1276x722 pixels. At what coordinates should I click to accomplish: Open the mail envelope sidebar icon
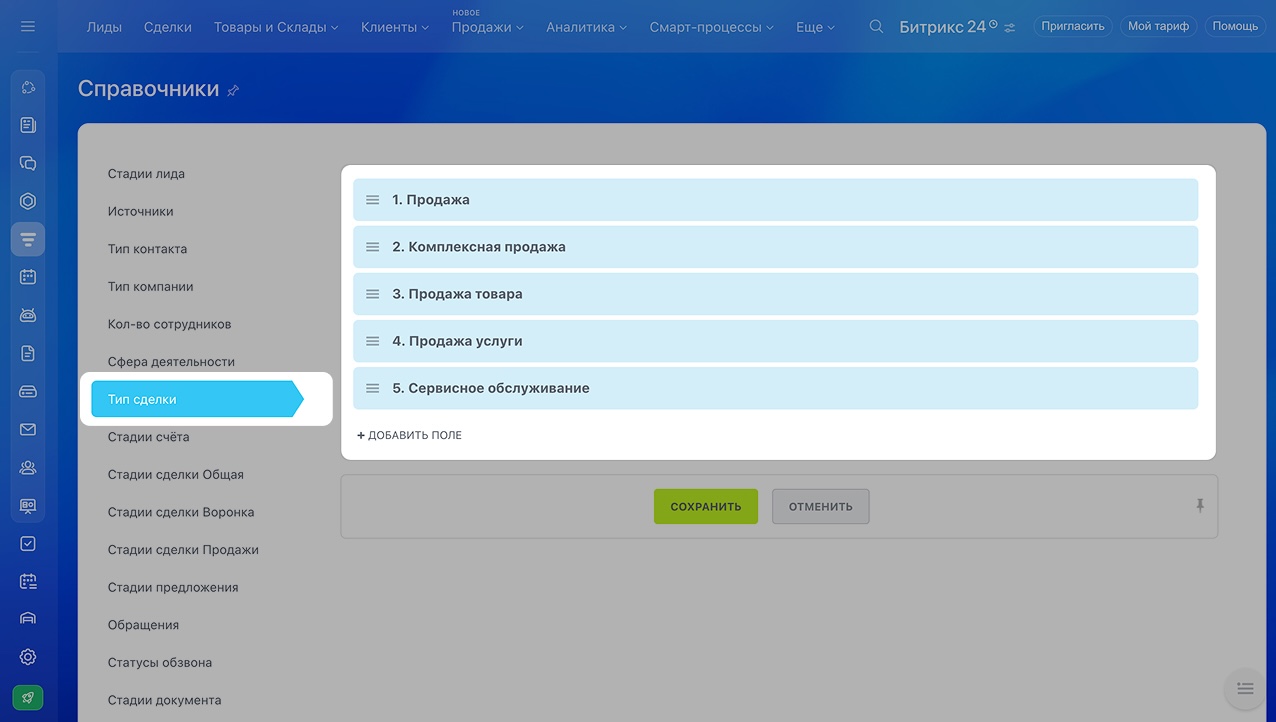(x=28, y=429)
